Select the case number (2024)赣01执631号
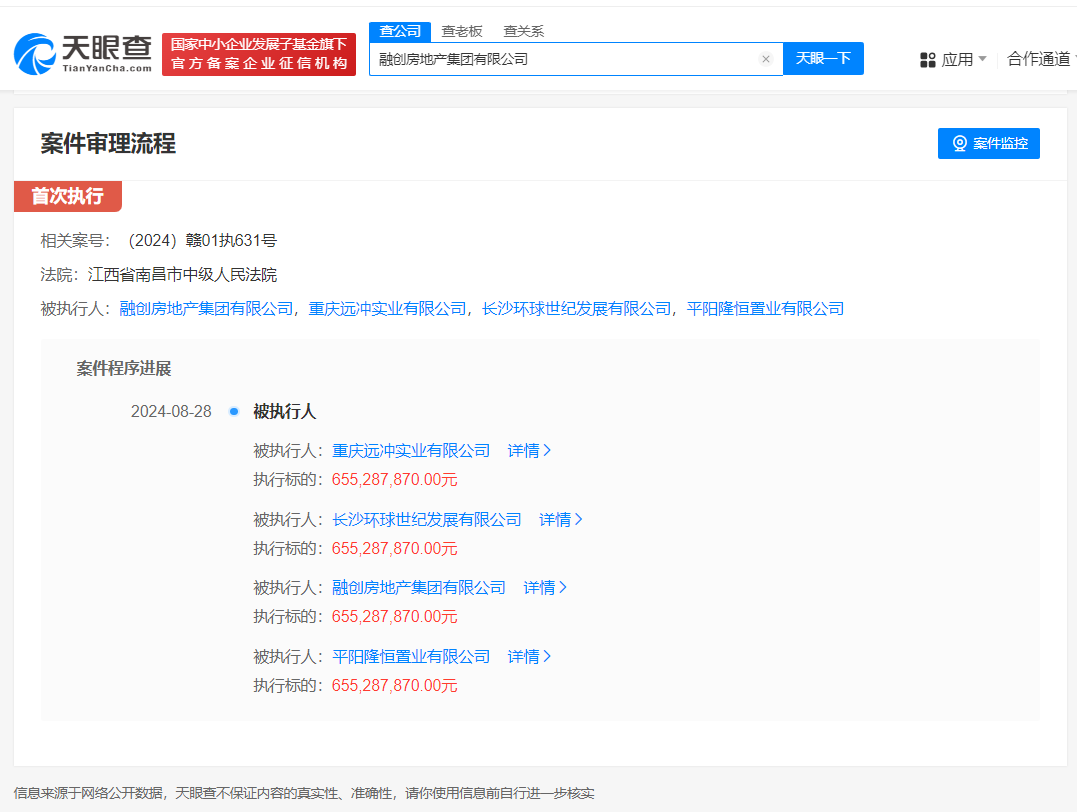Image resolution: width=1077 pixels, height=812 pixels. coord(202,240)
